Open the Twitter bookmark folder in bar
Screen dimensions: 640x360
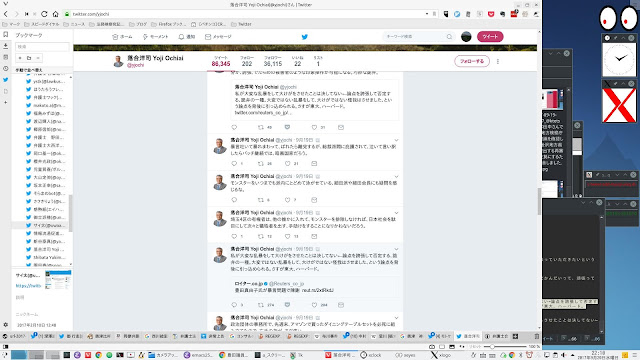[241, 24]
